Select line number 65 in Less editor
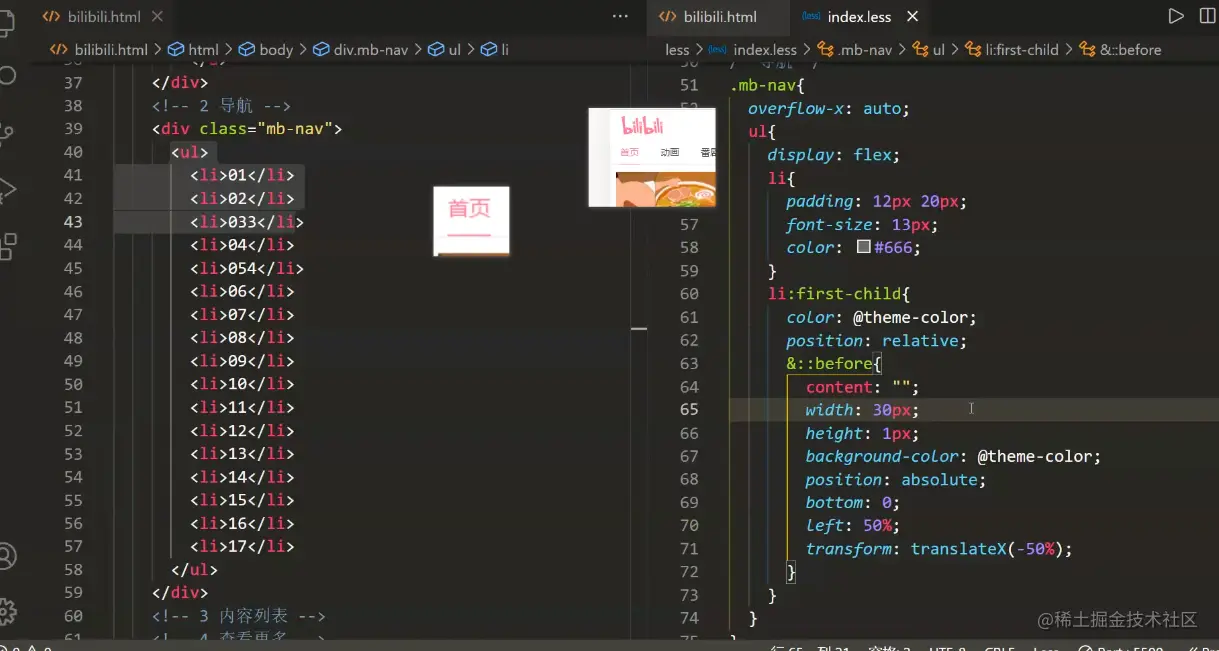 689,410
